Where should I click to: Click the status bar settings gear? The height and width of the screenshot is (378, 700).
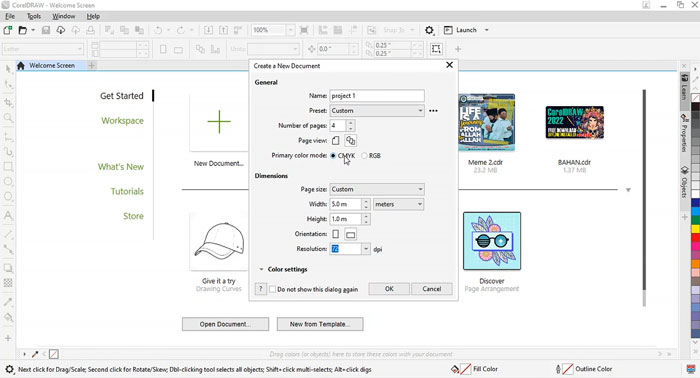[9, 370]
